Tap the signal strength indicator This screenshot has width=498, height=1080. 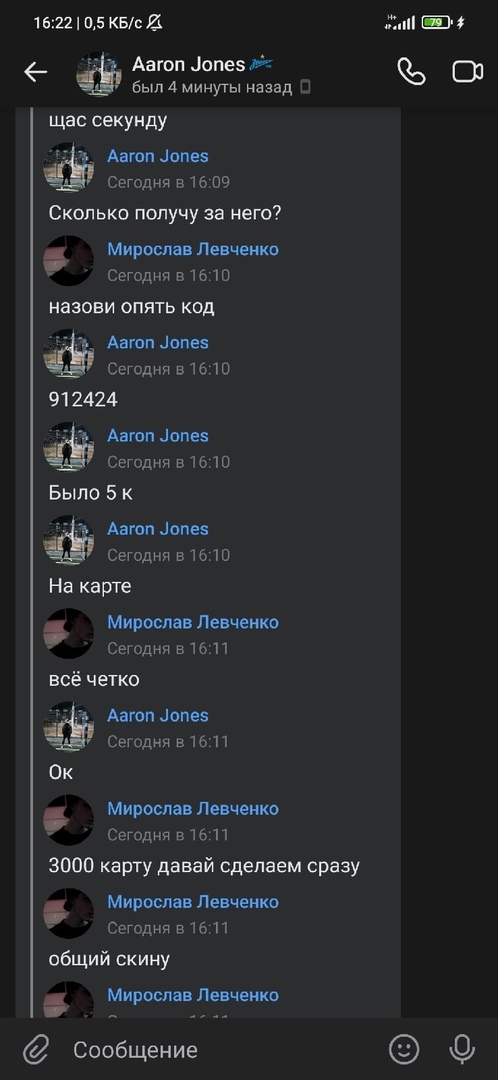tap(400, 23)
